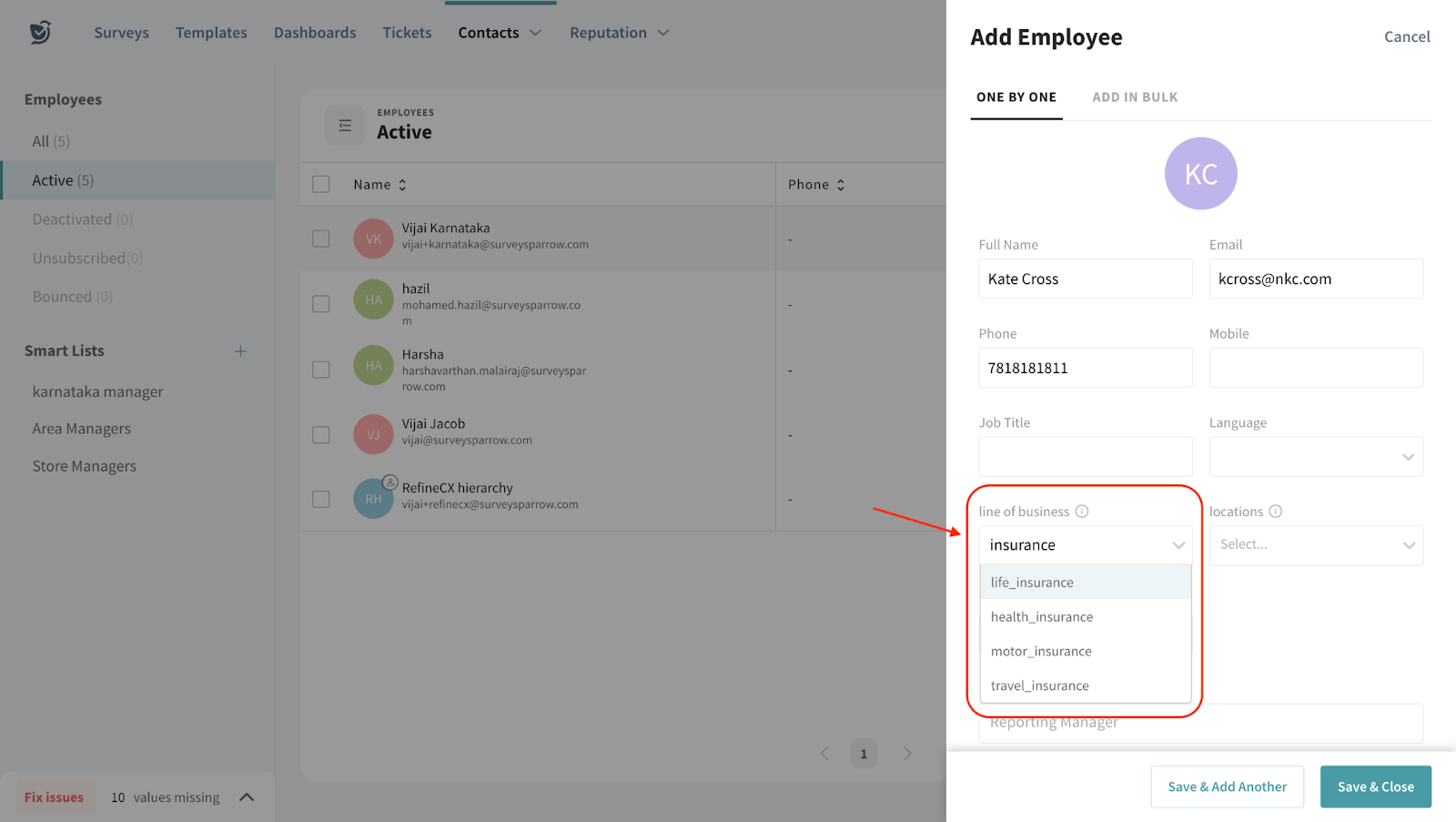This screenshot has height=822, width=1456.
Task: Click the plus icon beside Smart Lists
Action: click(x=240, y=350)
